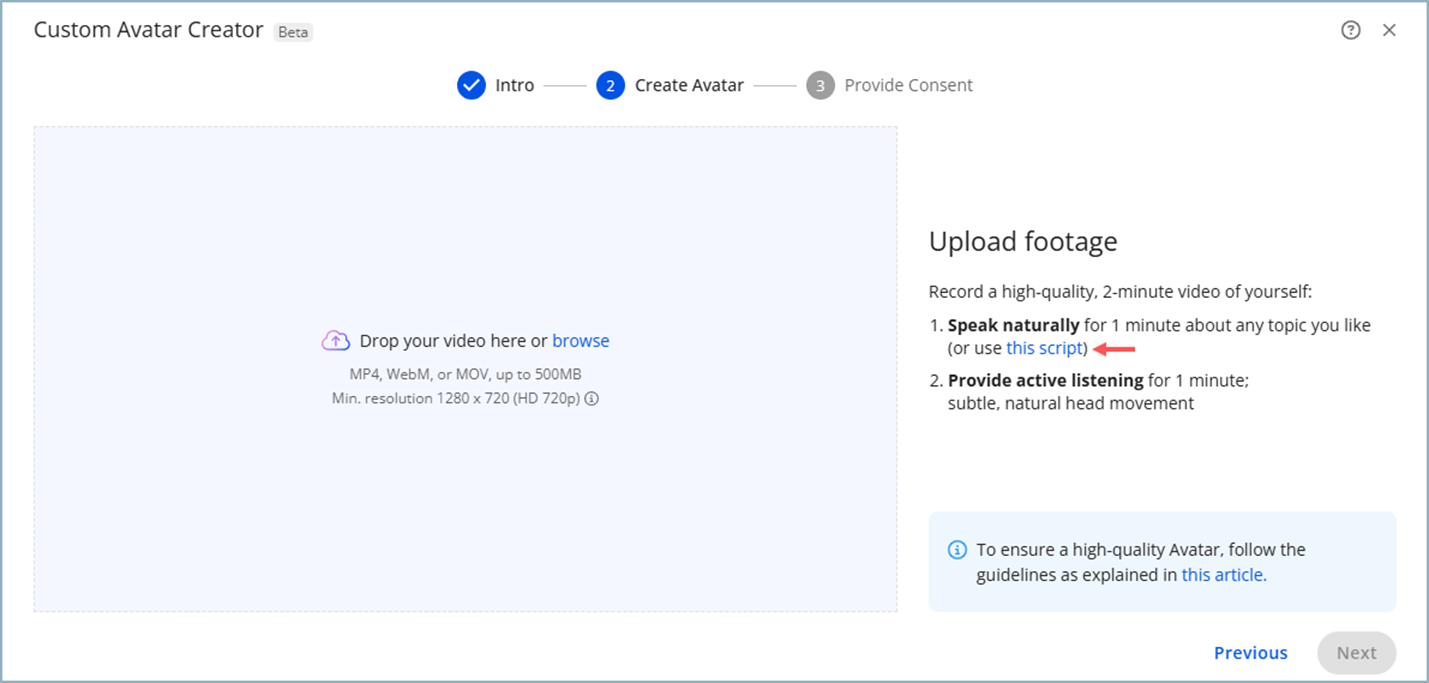
Task: Click the completed Intro step checkmark icon
Action: [x=471, y=86]
